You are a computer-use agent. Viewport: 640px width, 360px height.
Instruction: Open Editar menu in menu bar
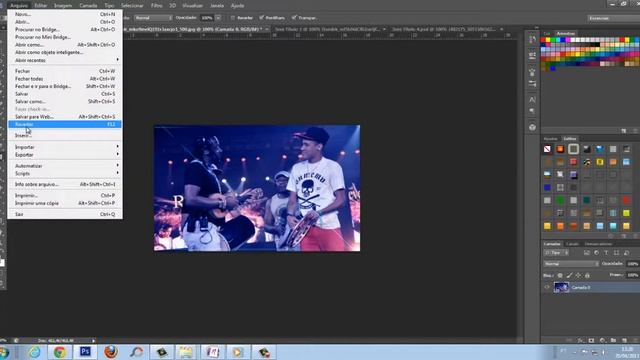(40, 6)
